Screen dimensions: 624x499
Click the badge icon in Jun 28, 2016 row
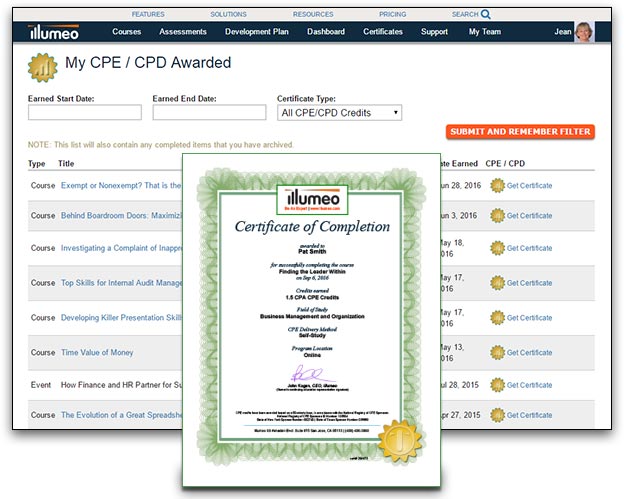click(x=497, y=185)
